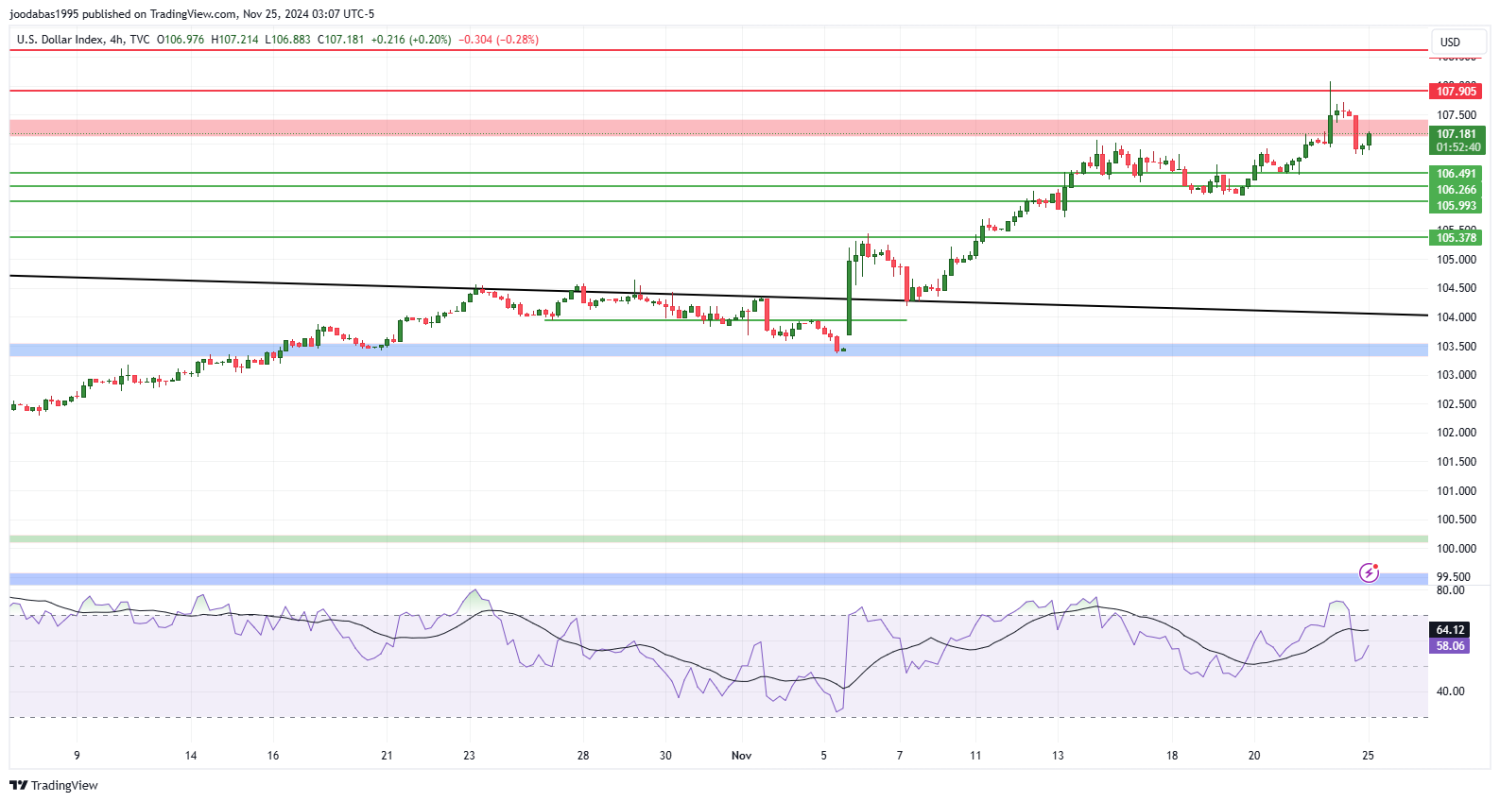Click the green change value +0.216 (+0.20%)
The image size is (1500, 802).
click(411, 40)
